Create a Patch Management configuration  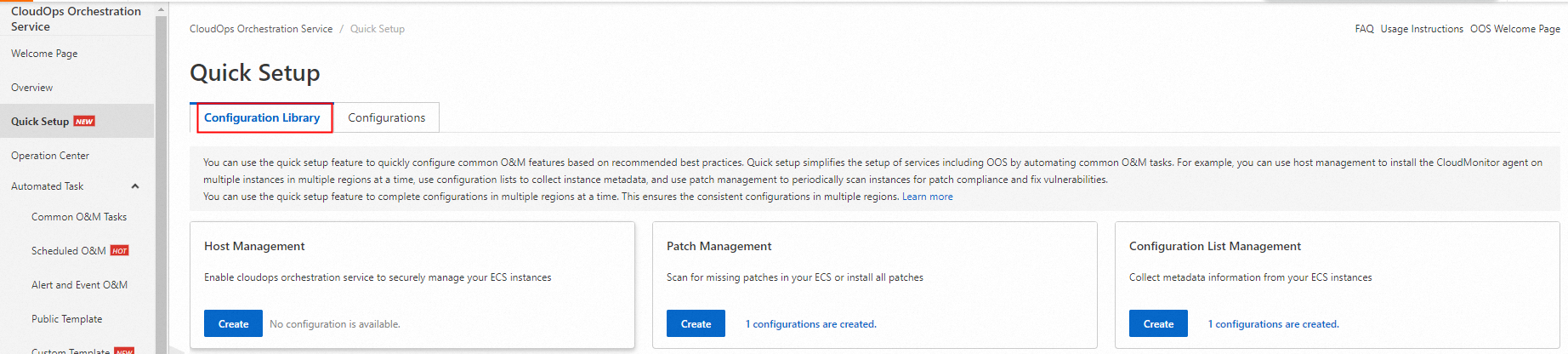coord(696,323)
